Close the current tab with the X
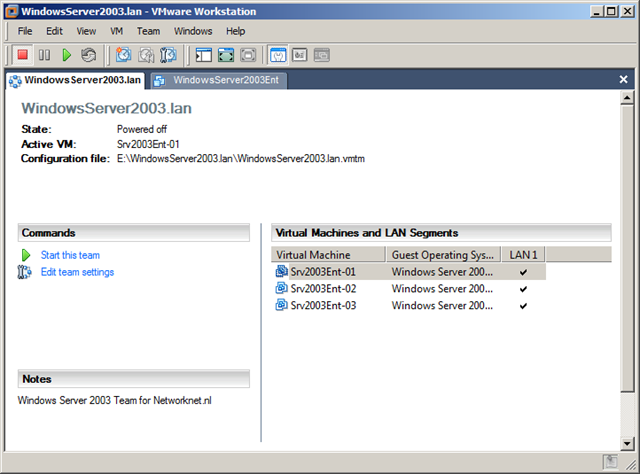The image size is (640, 474). tap(623, 80)
